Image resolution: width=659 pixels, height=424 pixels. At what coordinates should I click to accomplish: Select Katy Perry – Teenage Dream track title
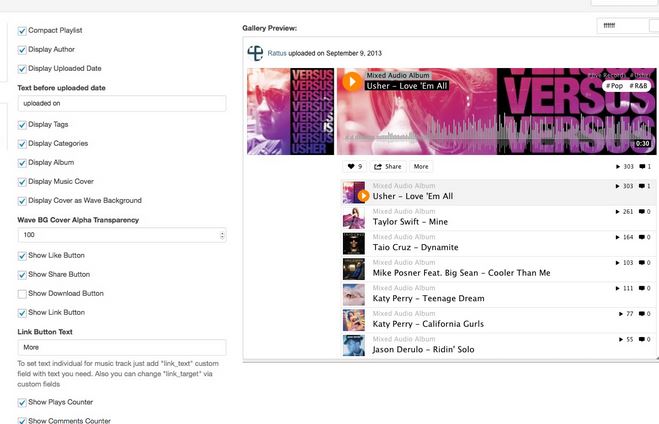(x=428, y=298)
